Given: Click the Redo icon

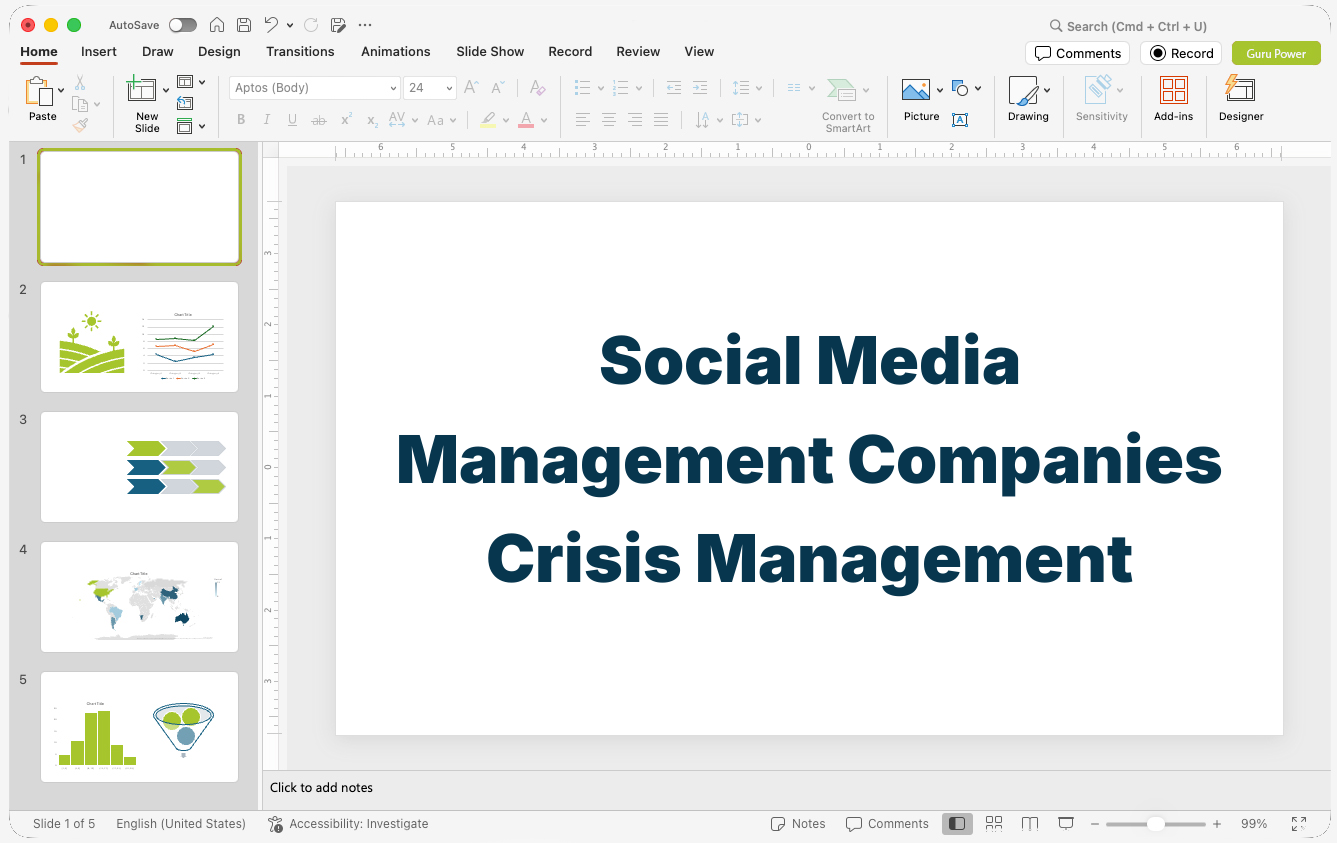Looking at the screenshot, I should (x=311, y=25).
